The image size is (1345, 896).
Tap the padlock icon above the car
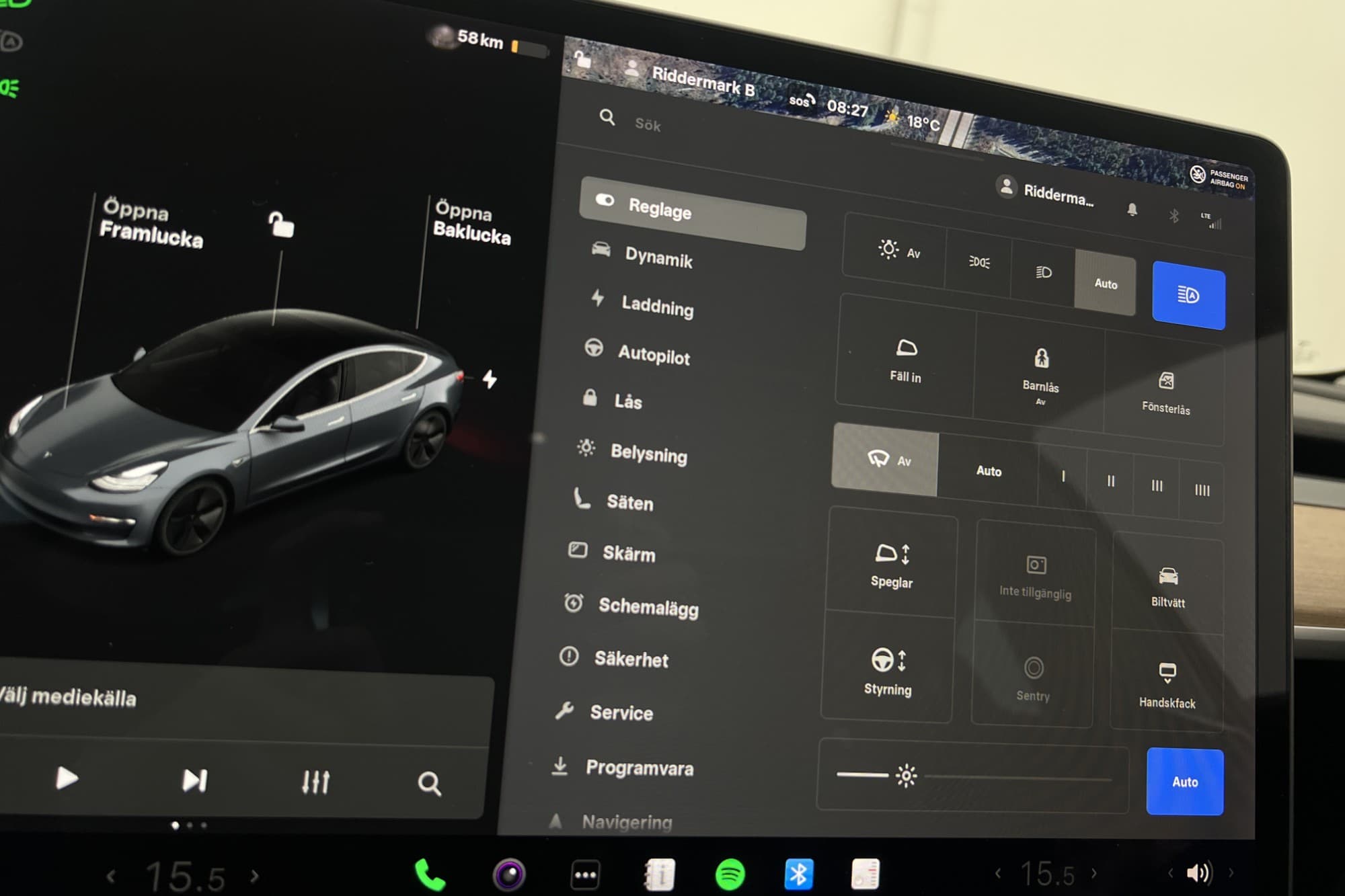pyautogui.click(x=280, y=225)
